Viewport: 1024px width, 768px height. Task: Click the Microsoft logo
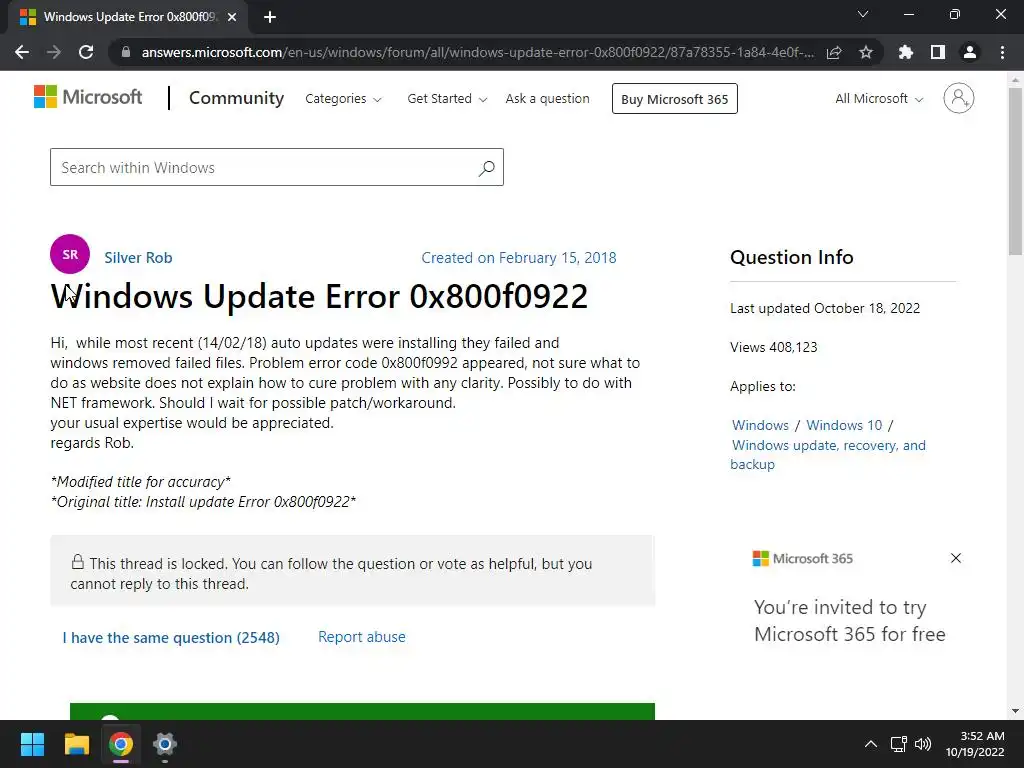tap(88, 97)
